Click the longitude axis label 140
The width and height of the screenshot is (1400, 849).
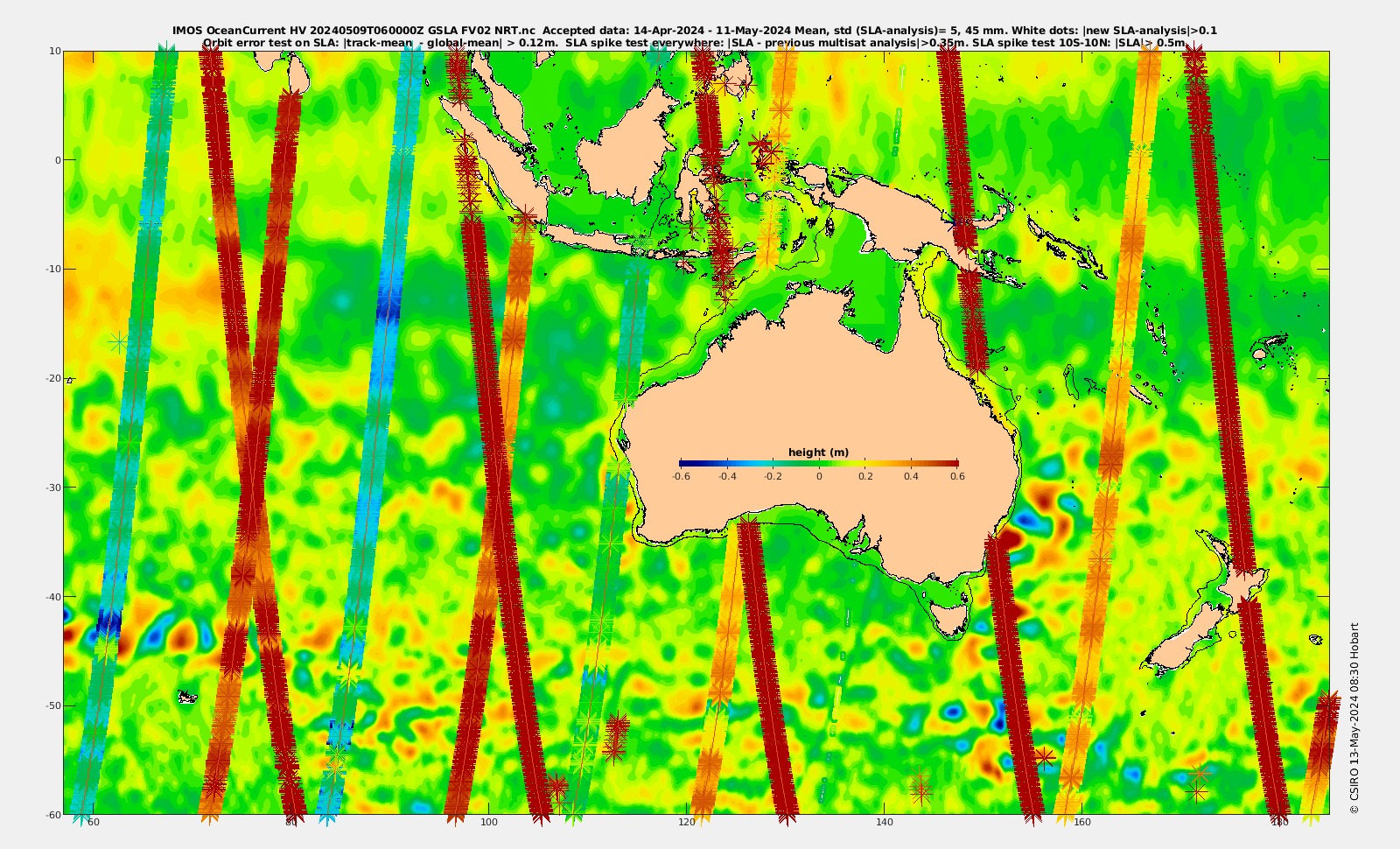[885, 823]
